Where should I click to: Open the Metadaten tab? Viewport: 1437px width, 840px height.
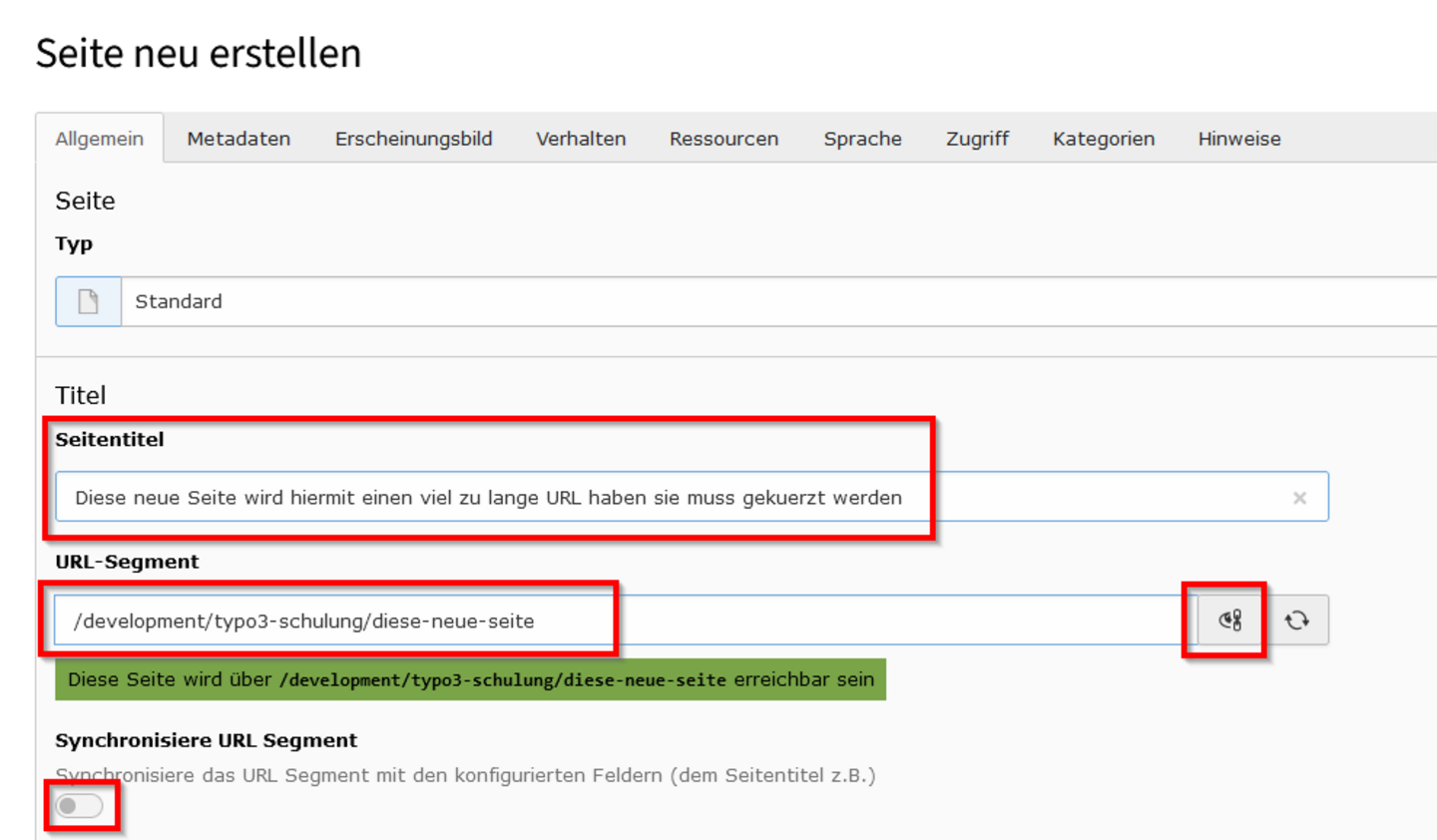click(239, 139)
